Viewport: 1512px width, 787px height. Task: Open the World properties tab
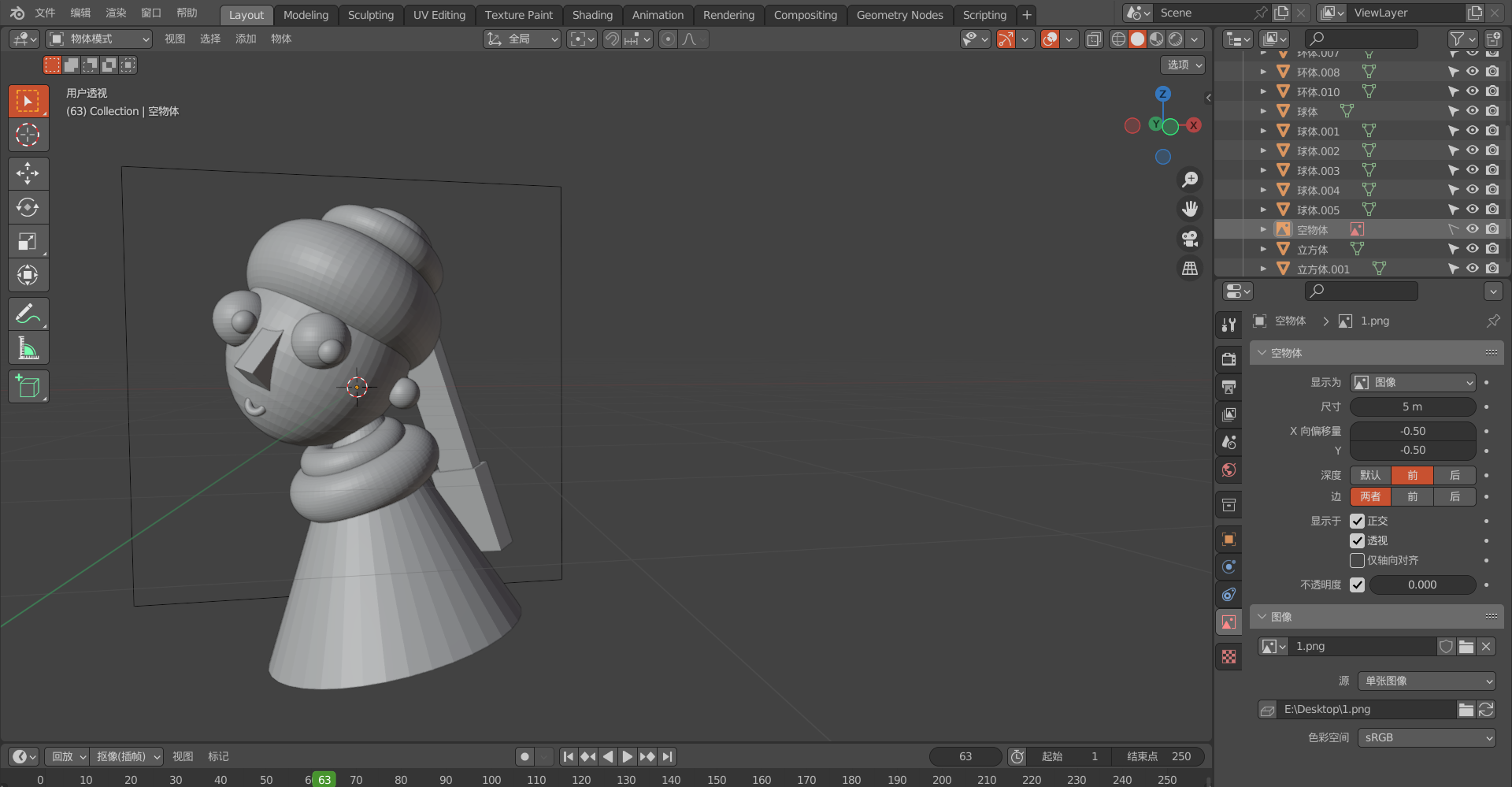pyautogui.click(x=1228, y=470)
